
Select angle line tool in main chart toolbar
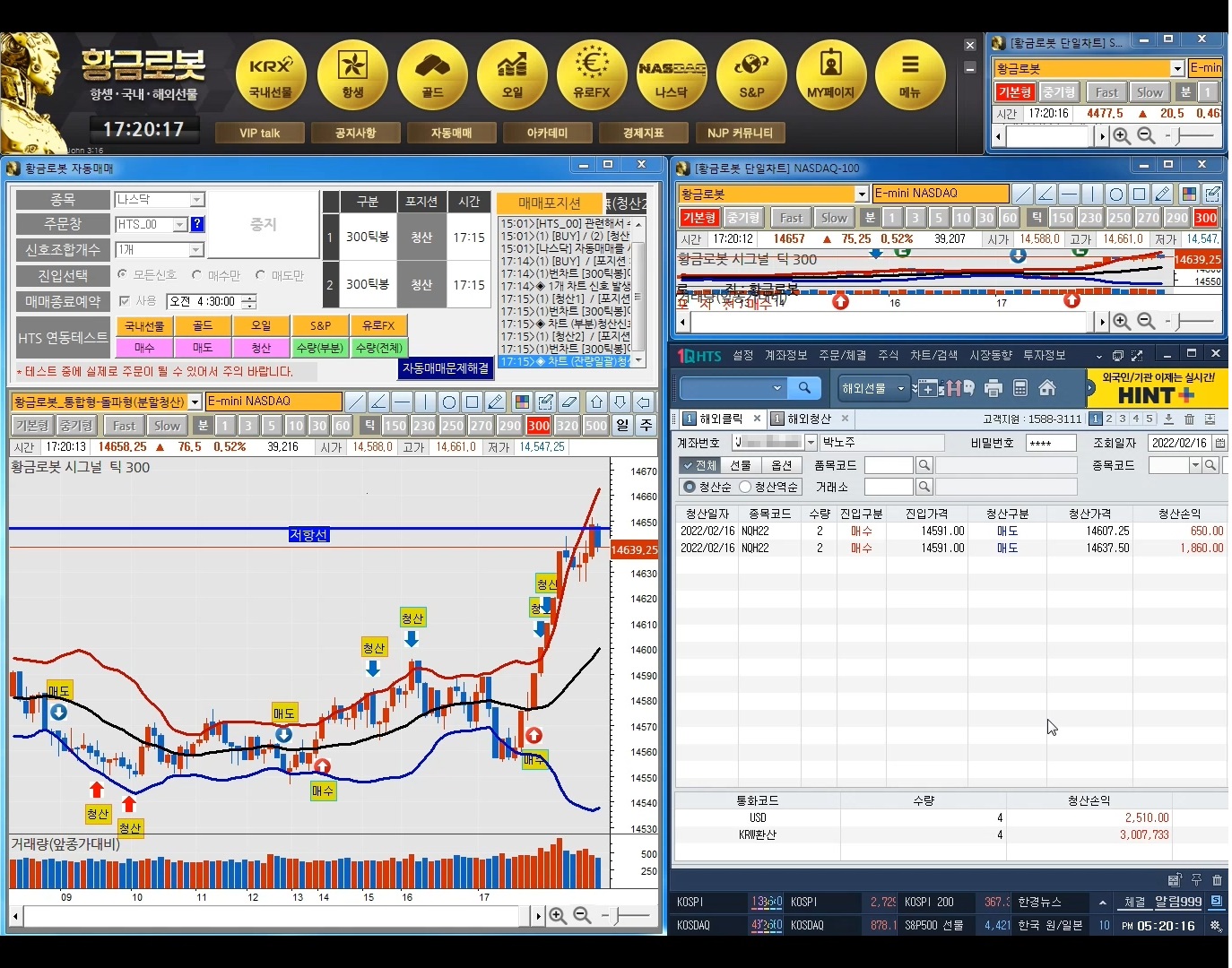[379, 402]
